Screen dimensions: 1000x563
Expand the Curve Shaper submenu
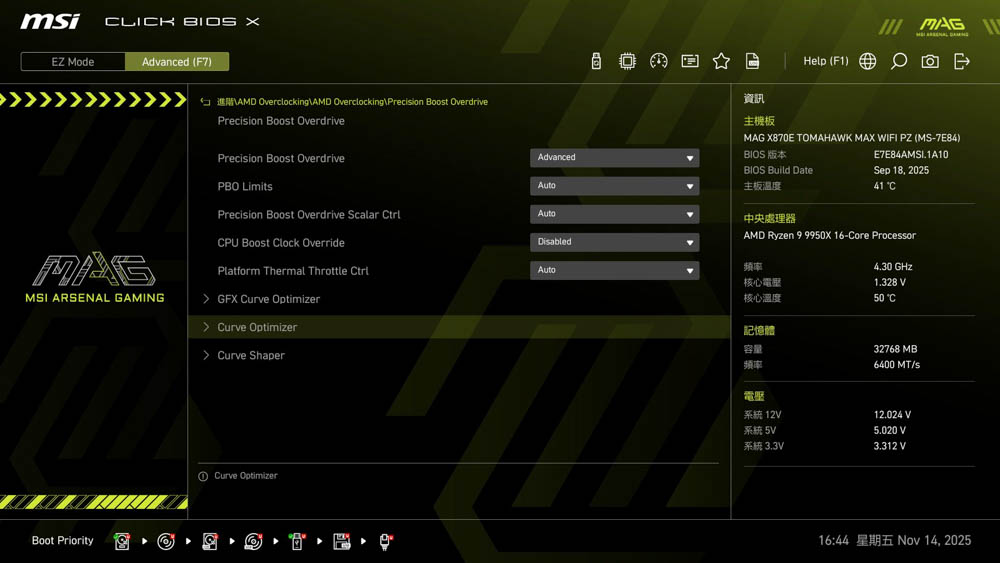pyautogui.click(x=251, y=355)
